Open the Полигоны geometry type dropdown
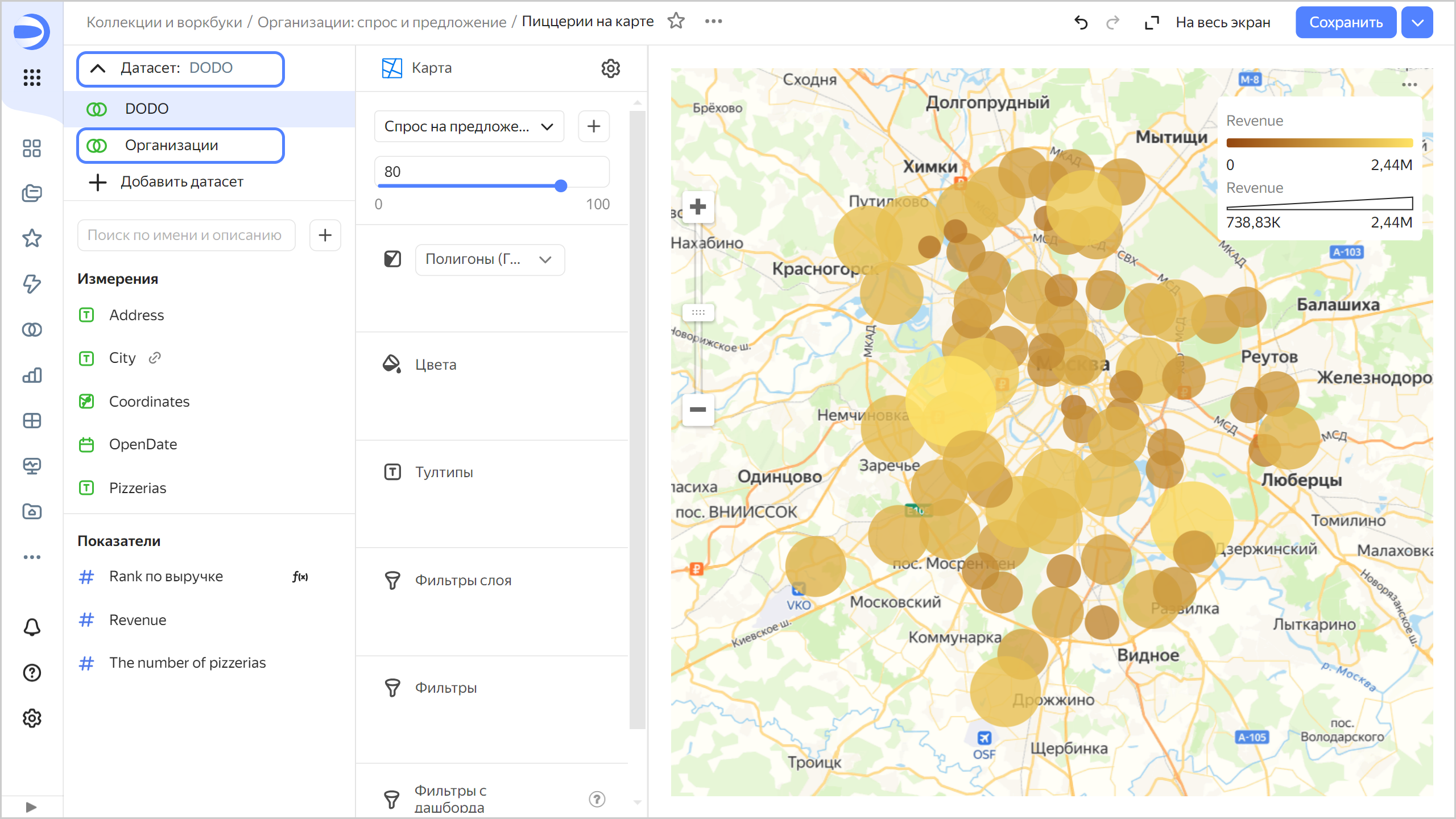The width and height of the screenshot is (1456, 819). tap(489, 259)
